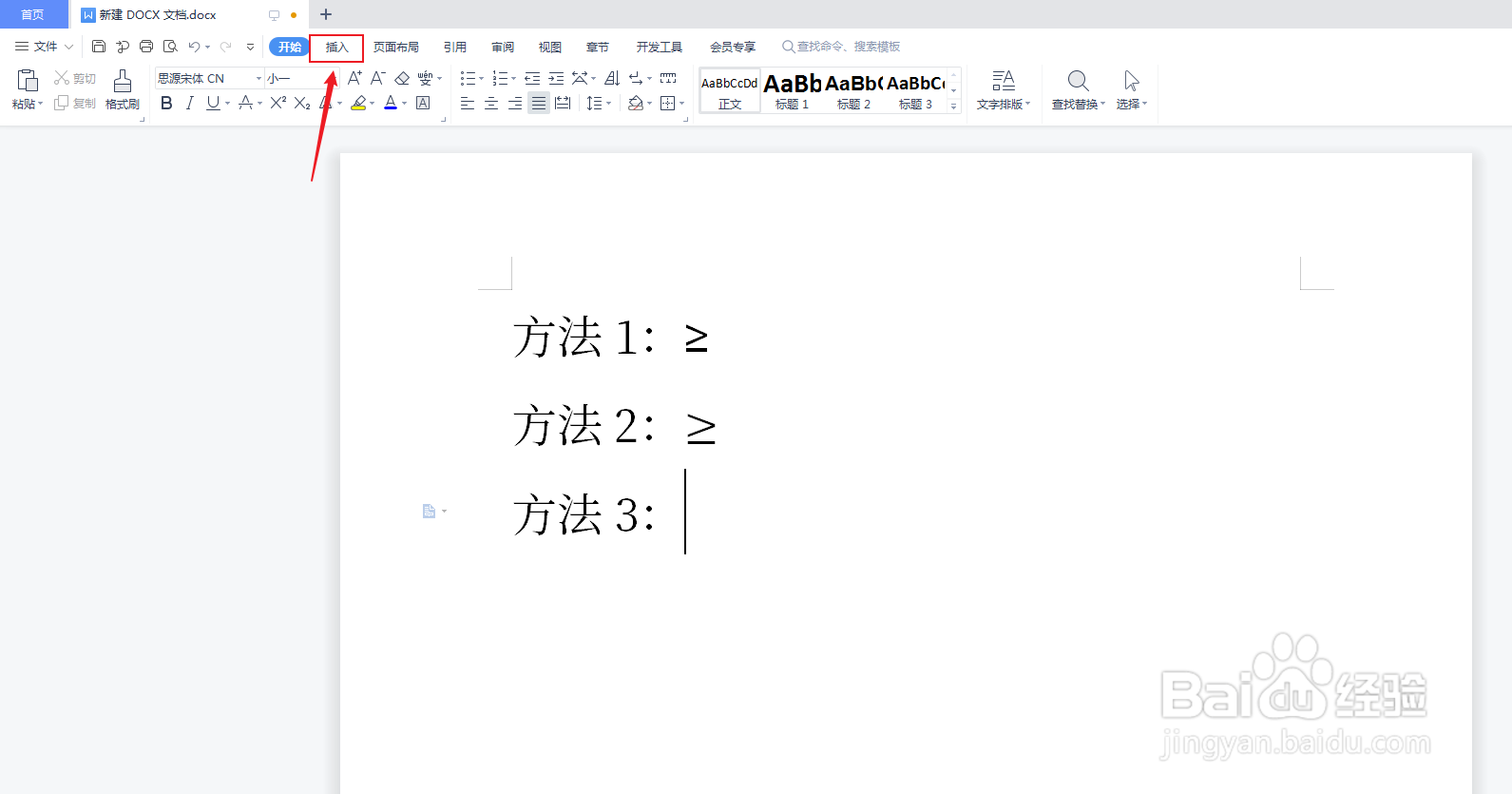Apply blue font color
This screenshot has width=1512, height=794.
(x=391, y=103)
